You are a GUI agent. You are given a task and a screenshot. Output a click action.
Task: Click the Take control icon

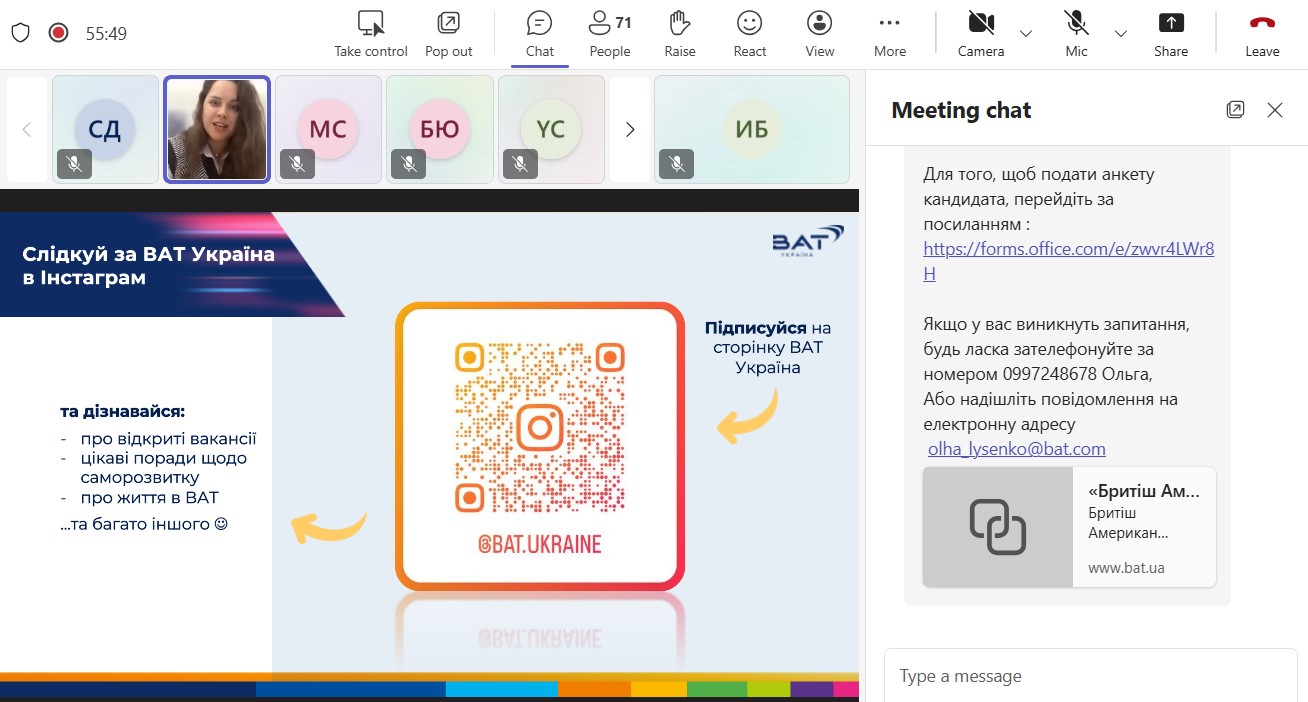click(x=371, y=24)
